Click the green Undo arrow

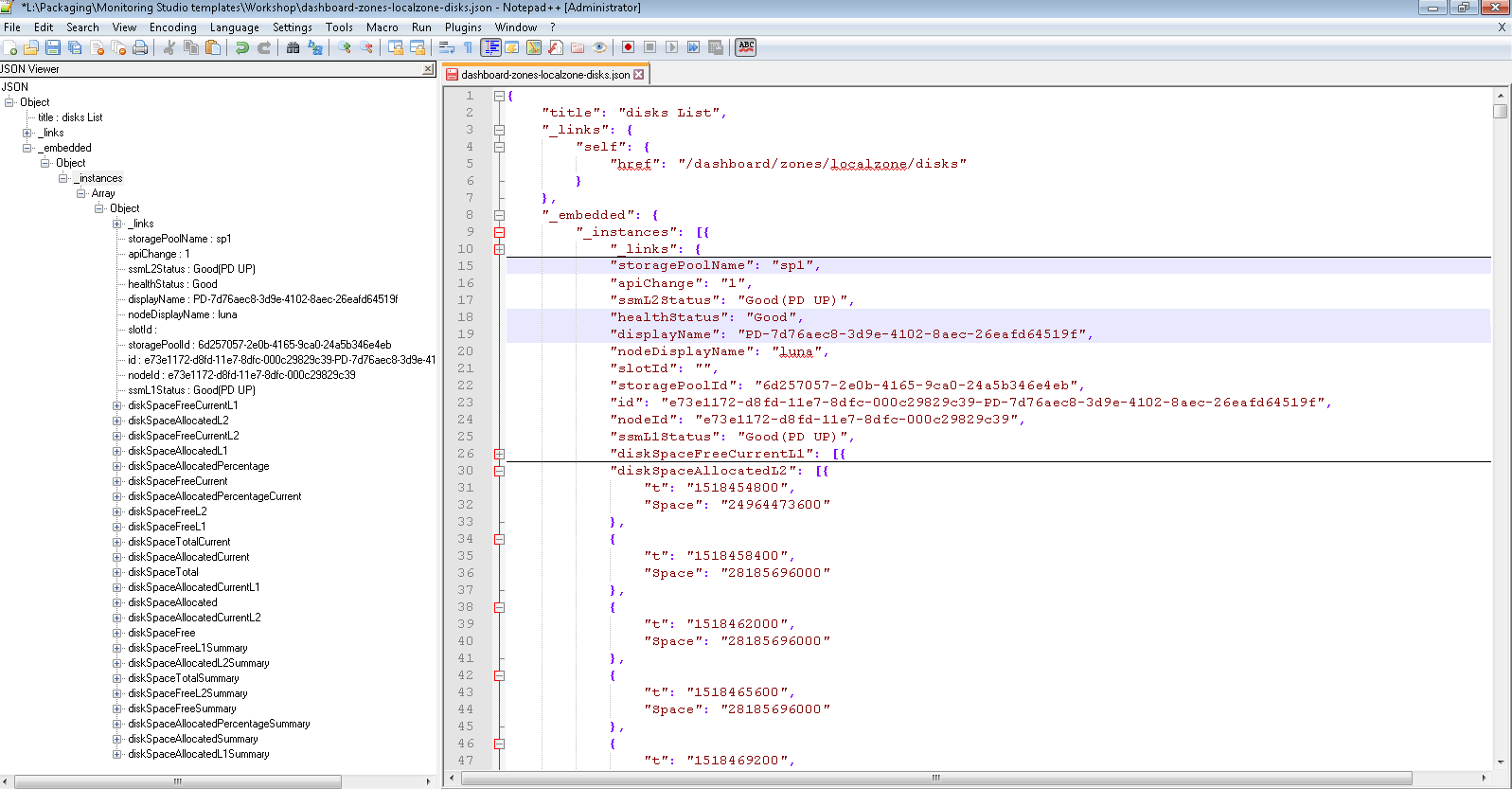click(x=242, y=47)
